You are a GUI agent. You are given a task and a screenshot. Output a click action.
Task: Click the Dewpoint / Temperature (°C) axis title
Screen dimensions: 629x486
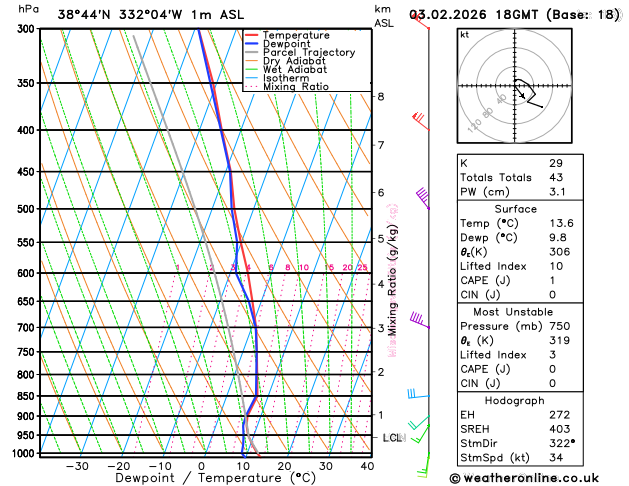coord(215,478)
